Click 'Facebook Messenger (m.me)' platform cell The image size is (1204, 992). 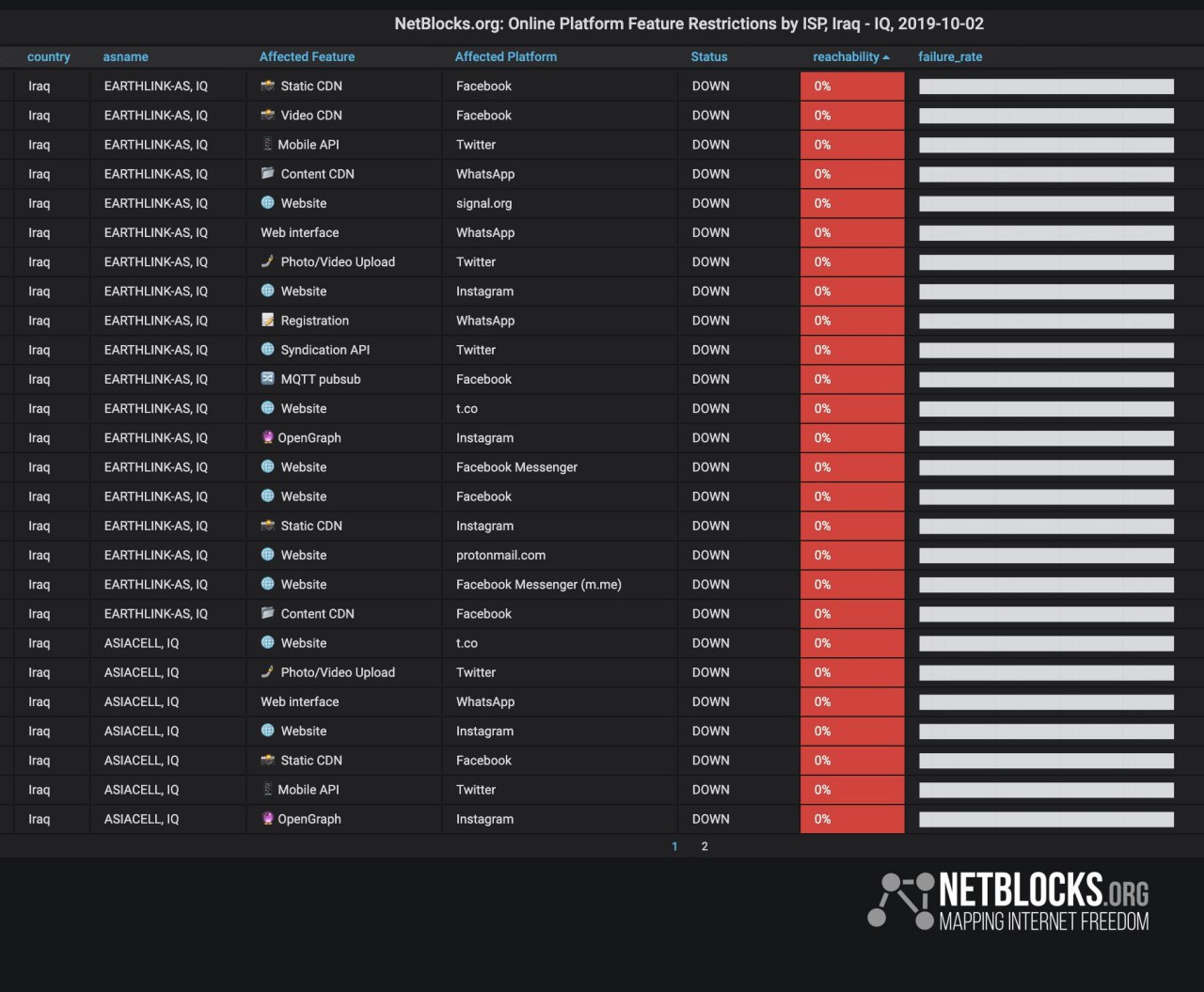(539, 584)
